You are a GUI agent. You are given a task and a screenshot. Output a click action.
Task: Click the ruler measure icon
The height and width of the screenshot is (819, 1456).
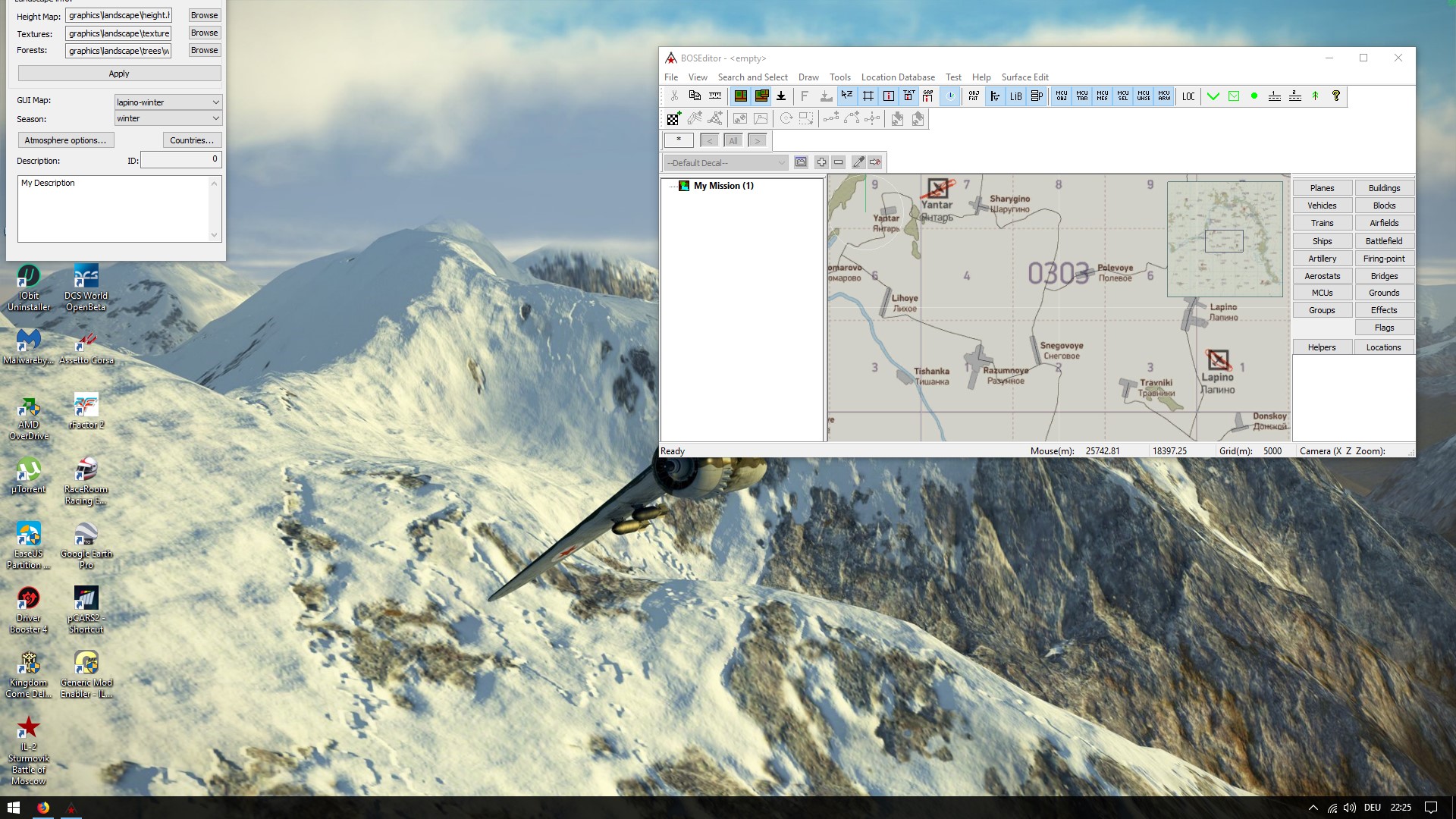pyautogui.click(x=715, y=96)
